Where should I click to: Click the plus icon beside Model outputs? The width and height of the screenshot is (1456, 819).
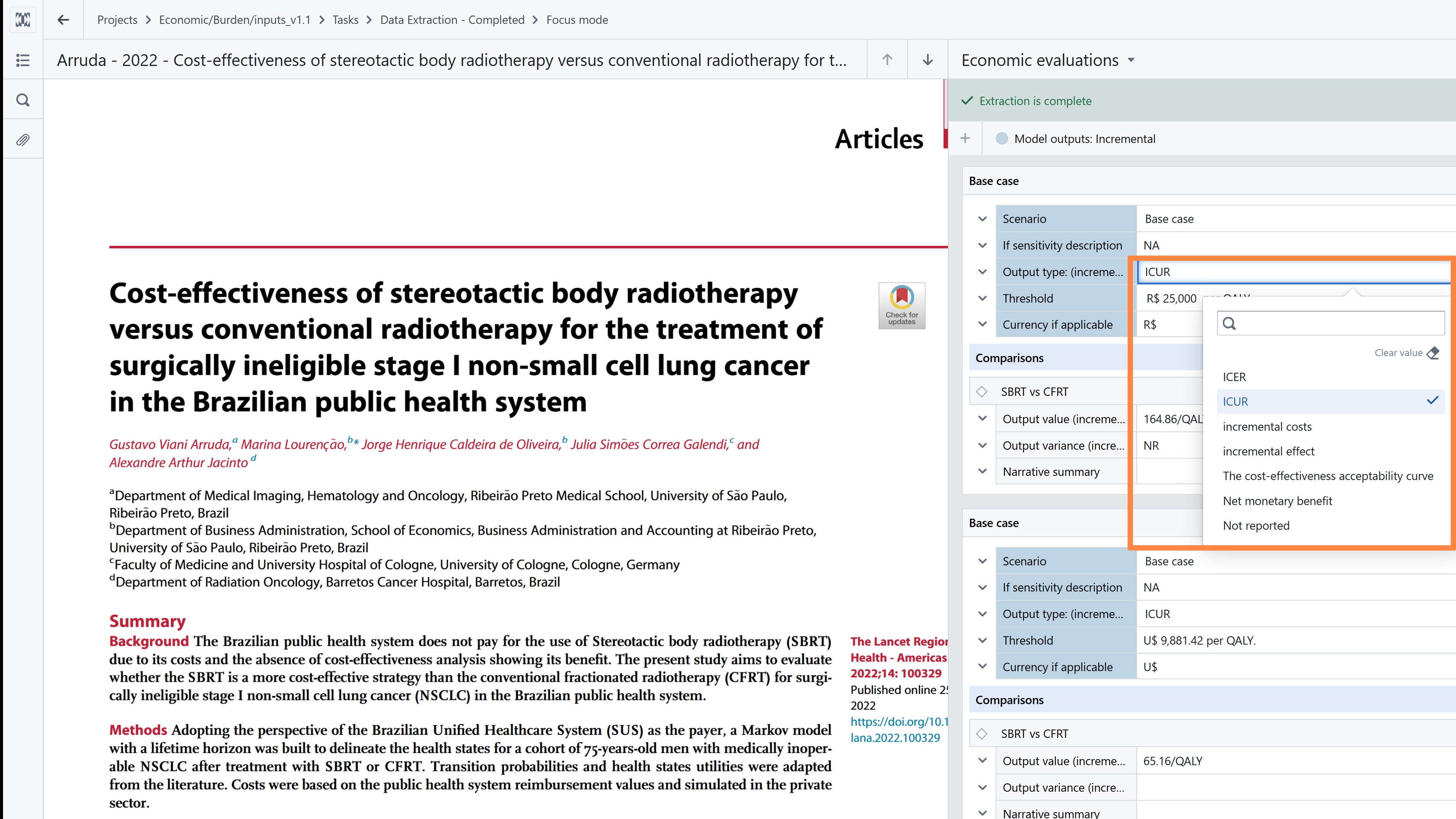(965, 138)
